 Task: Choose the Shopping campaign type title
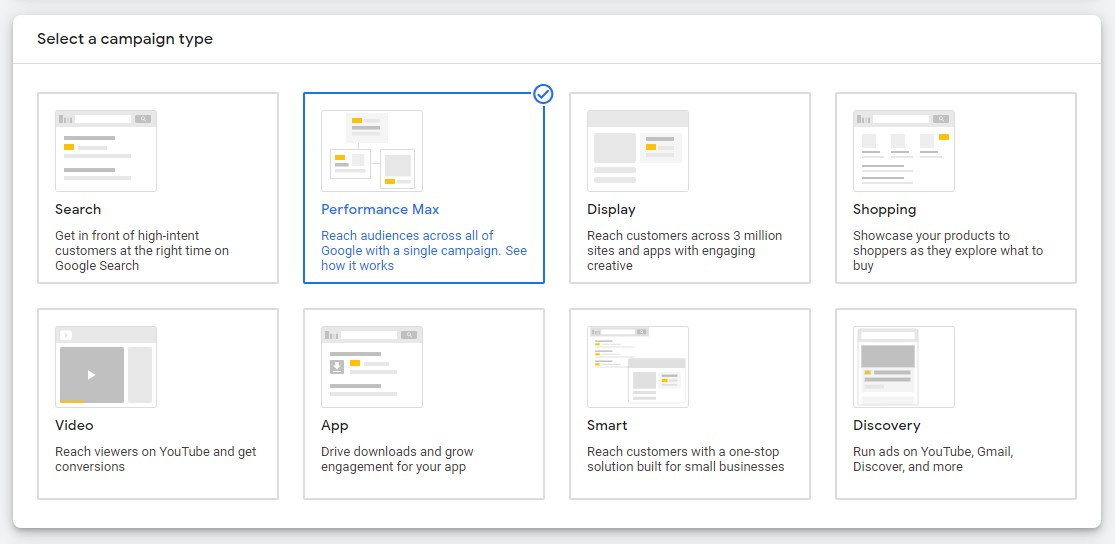click(x=885, y=210)
